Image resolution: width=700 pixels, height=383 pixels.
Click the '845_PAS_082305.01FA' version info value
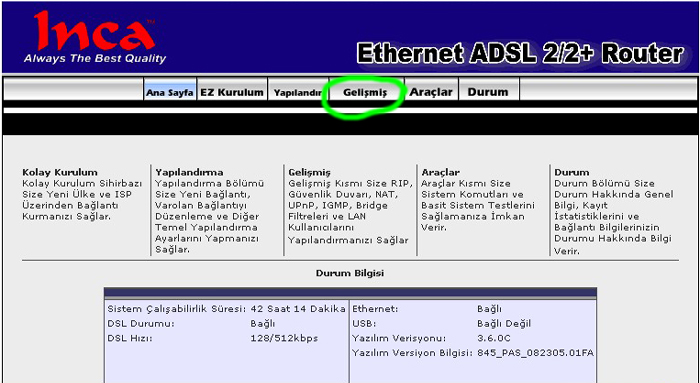pos(536,353)
